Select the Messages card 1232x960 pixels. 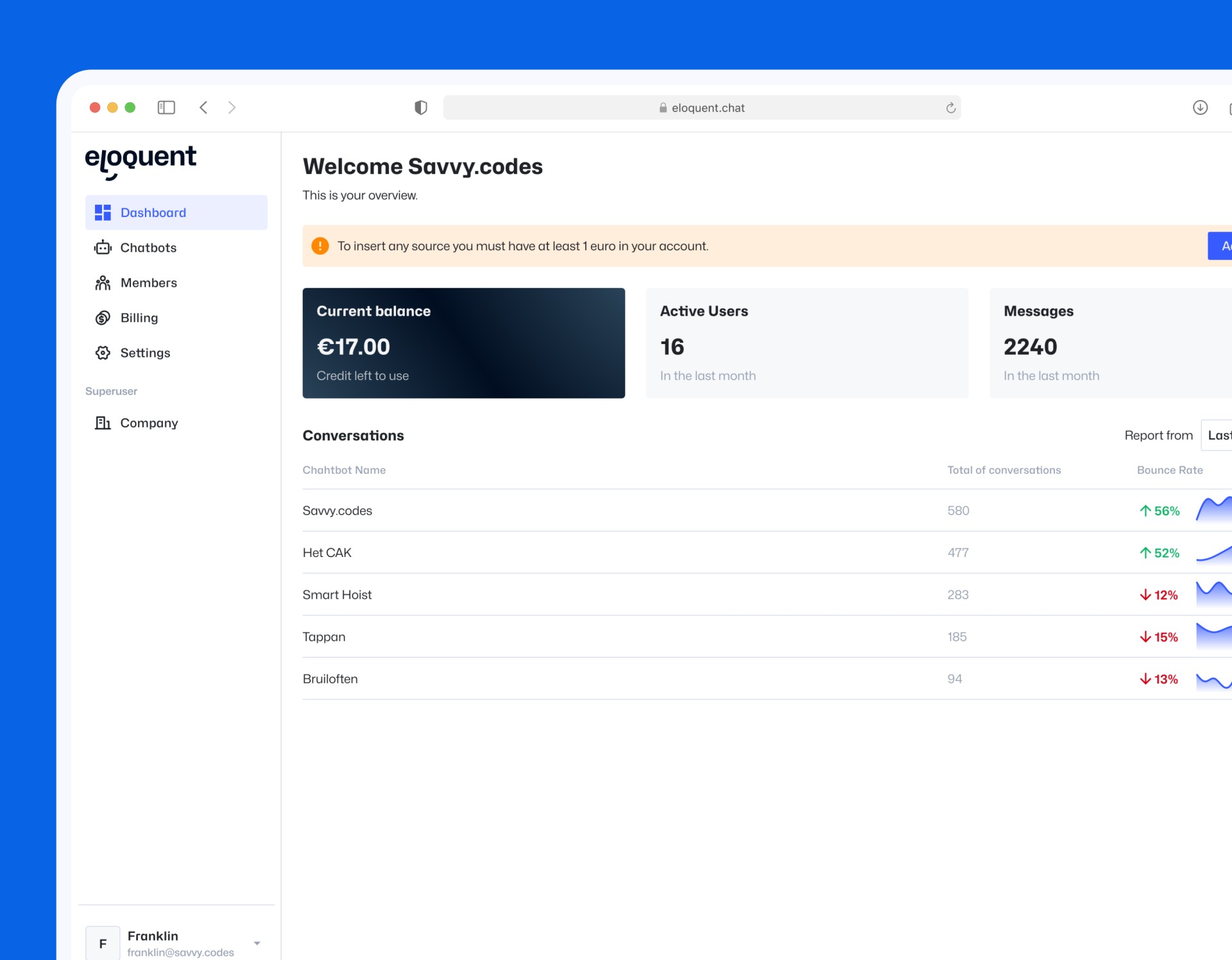click(1111, 343)
